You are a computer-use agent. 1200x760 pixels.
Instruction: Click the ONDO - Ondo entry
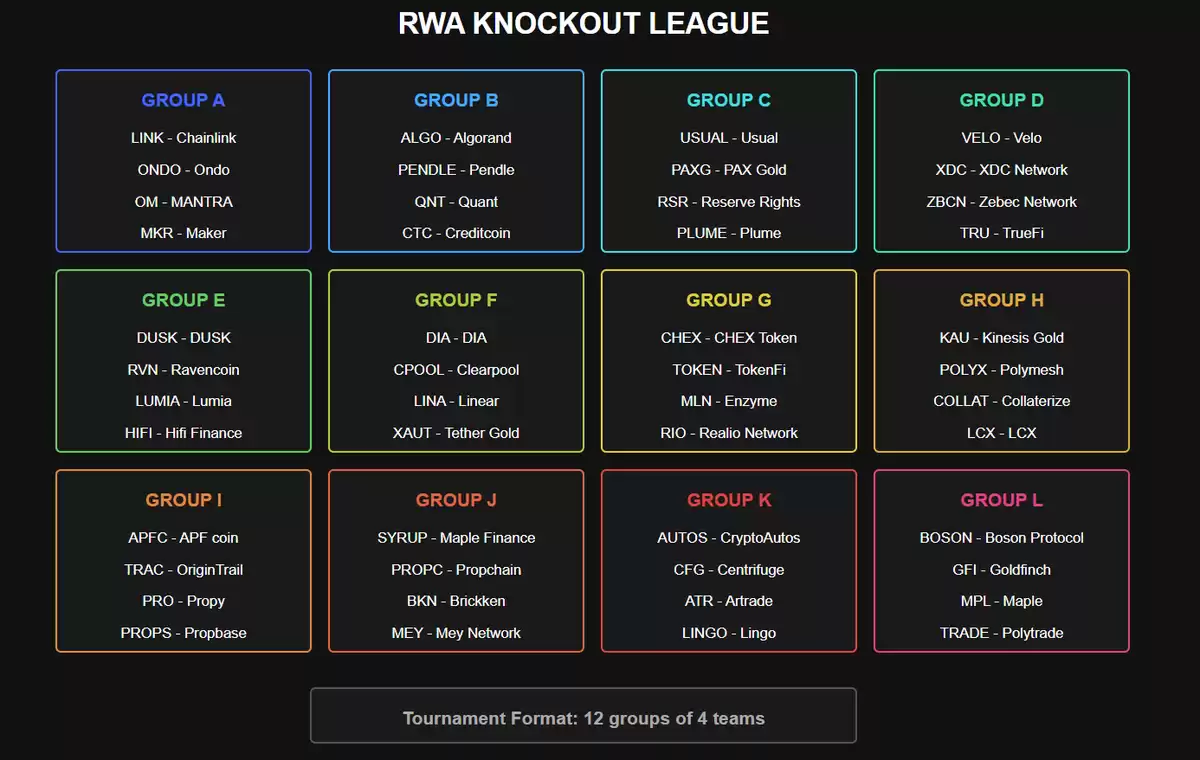pos(183,170)
